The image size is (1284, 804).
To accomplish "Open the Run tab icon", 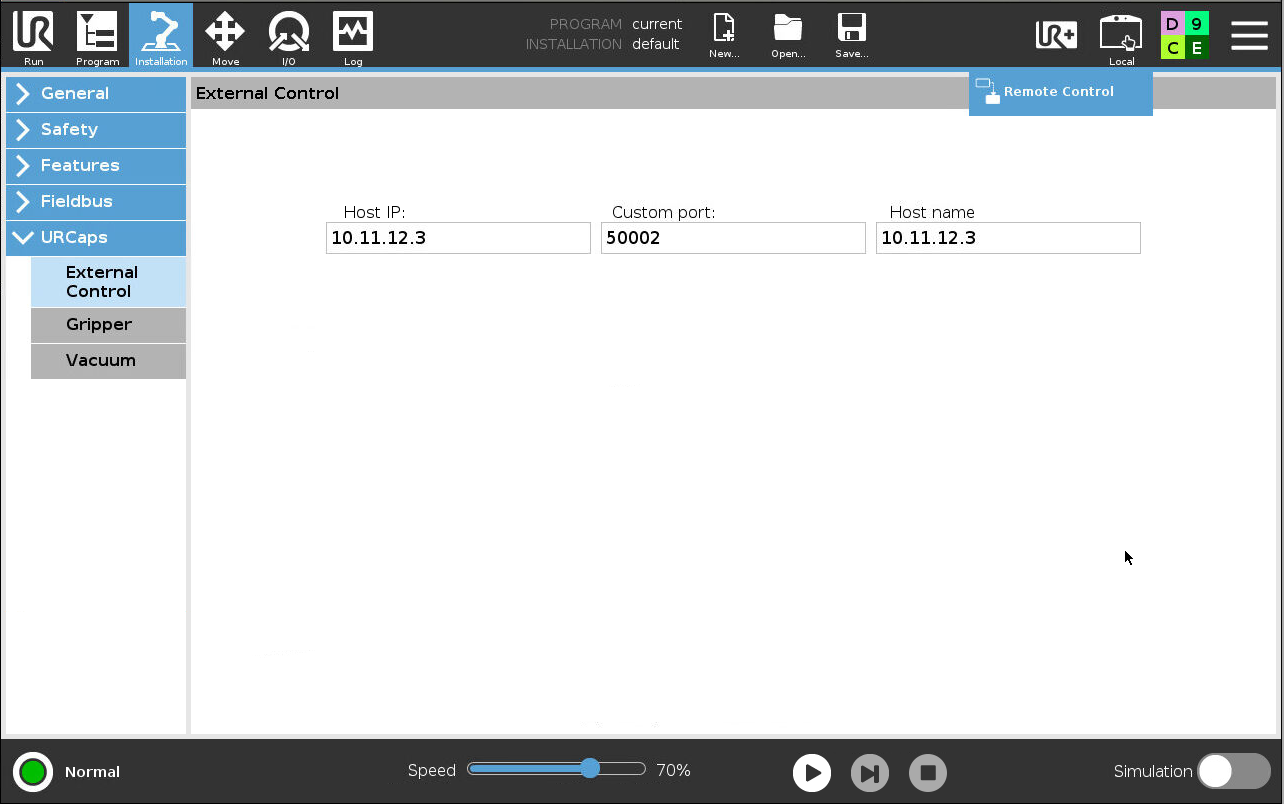I will [33, 34].
